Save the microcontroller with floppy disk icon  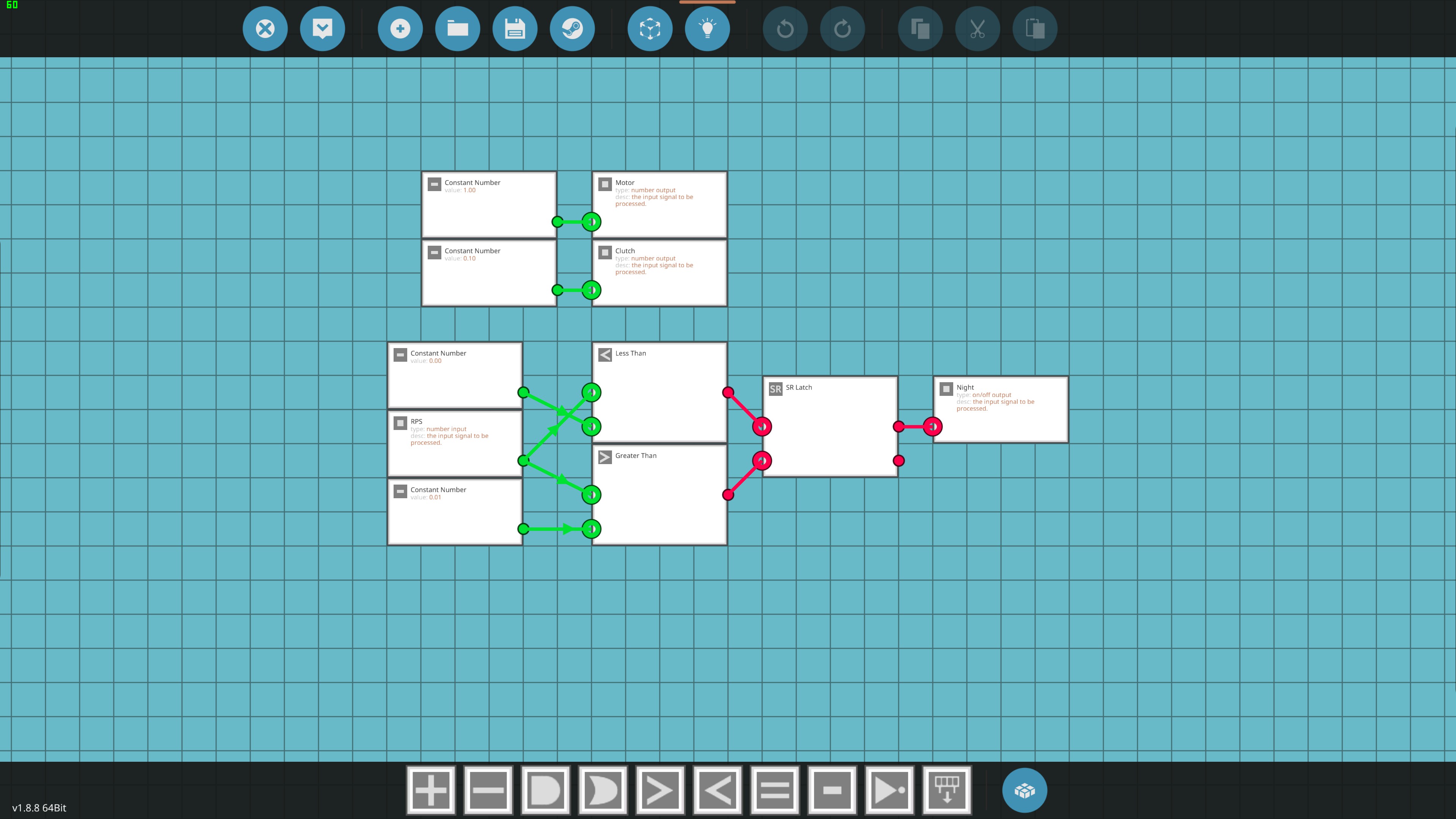tap(515, 29)
